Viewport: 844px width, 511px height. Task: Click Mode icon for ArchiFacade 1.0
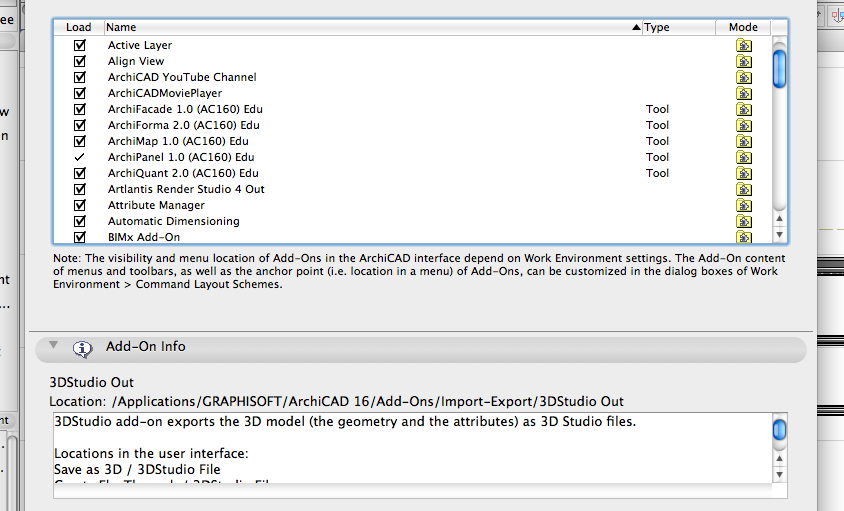(744, 109)
